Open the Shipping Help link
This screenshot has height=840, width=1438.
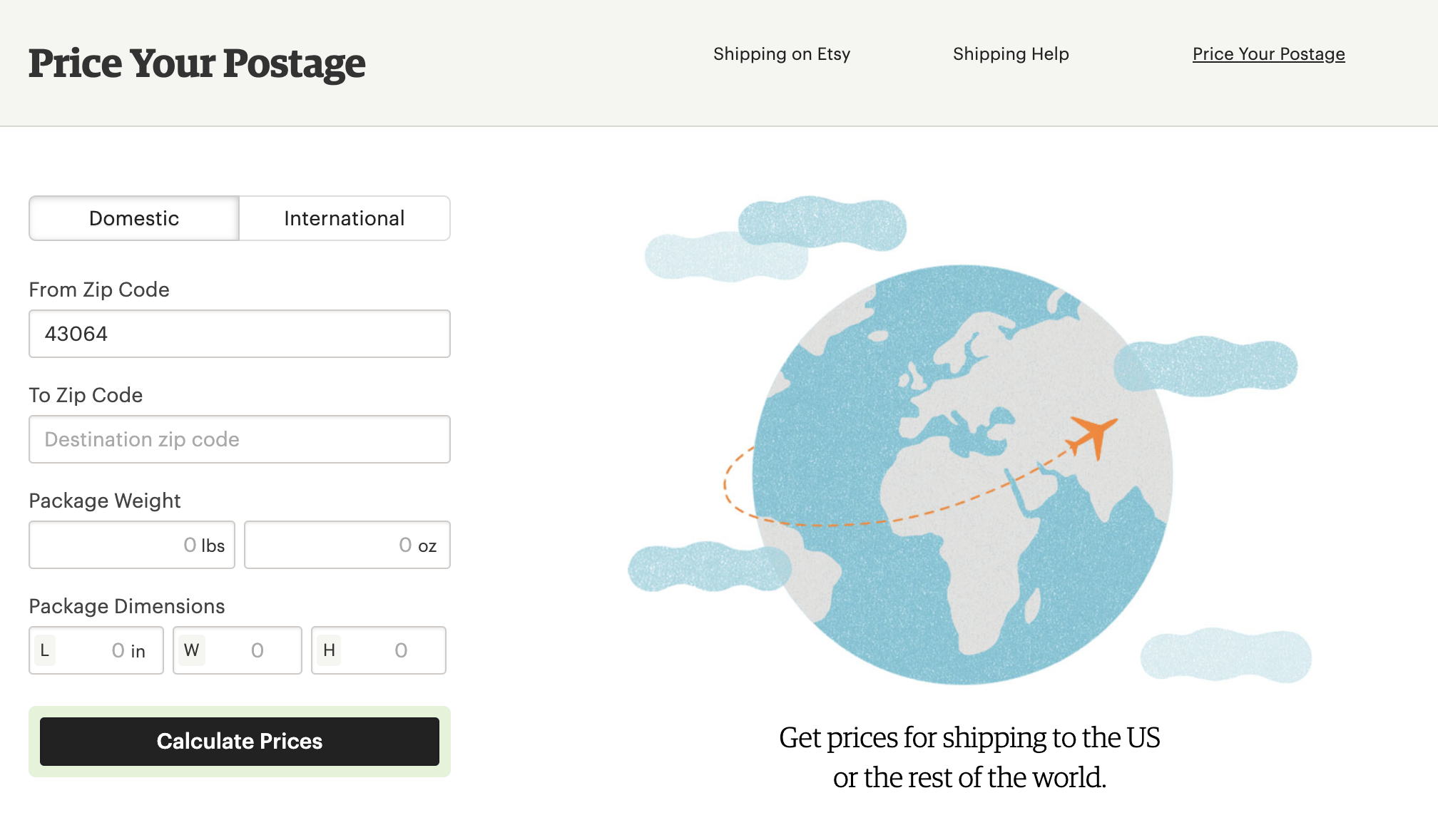[1011, 54]
